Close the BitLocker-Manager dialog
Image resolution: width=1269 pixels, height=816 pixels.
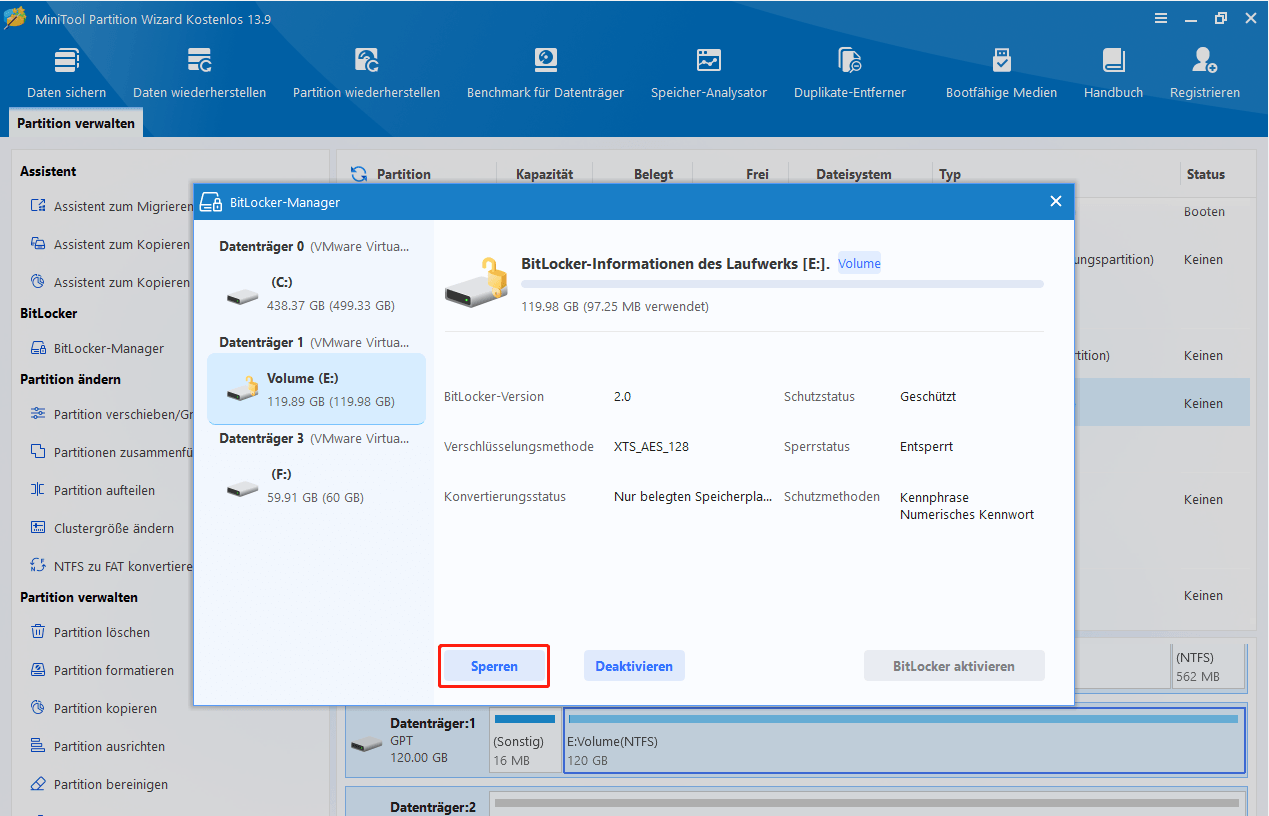coord(1055,202)
